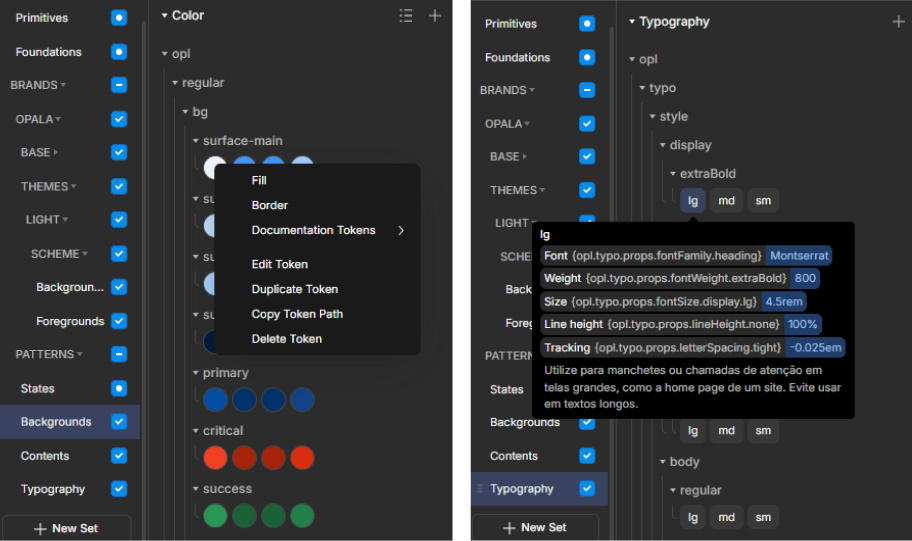Click the plus icon in the Typography header

(897, 22)
